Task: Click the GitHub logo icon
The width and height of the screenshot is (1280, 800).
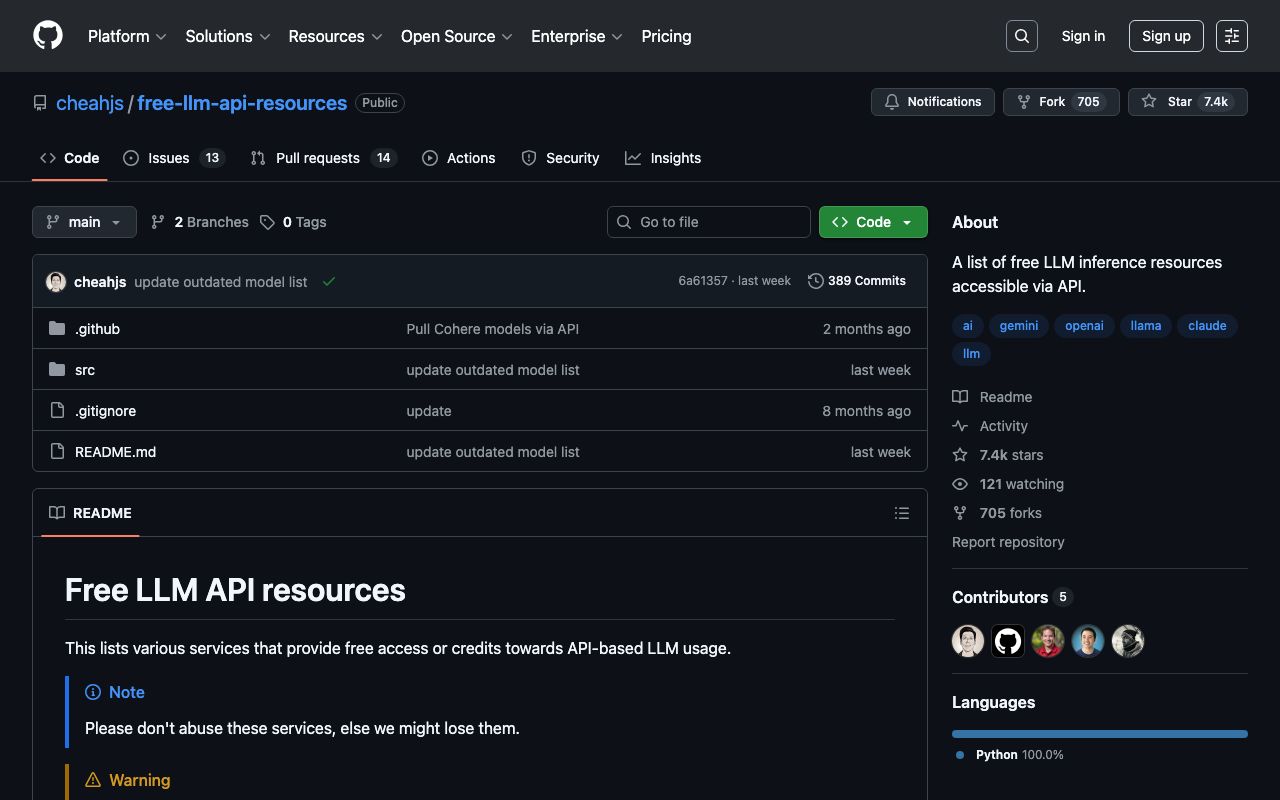Action: [x=48, y=36]
